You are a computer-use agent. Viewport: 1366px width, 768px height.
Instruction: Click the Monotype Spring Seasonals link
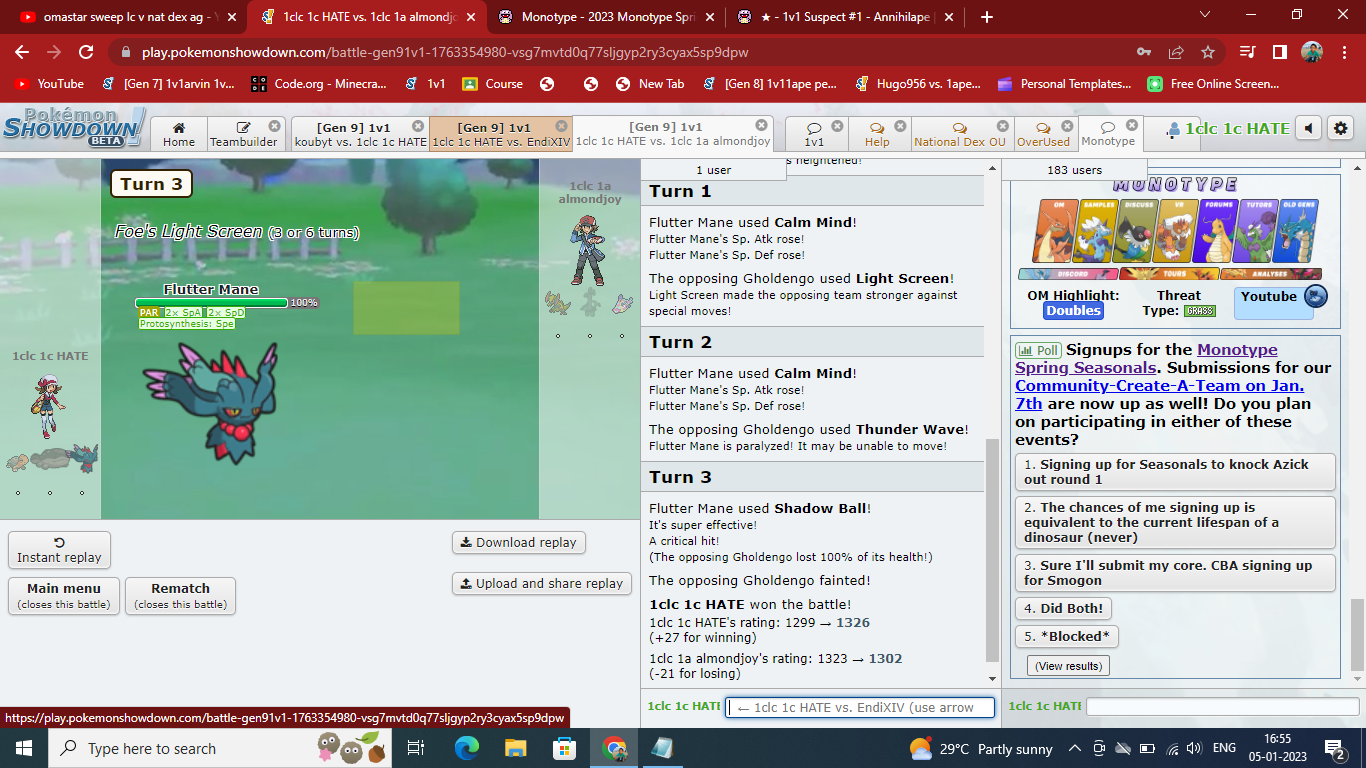tap(1147, 358)
